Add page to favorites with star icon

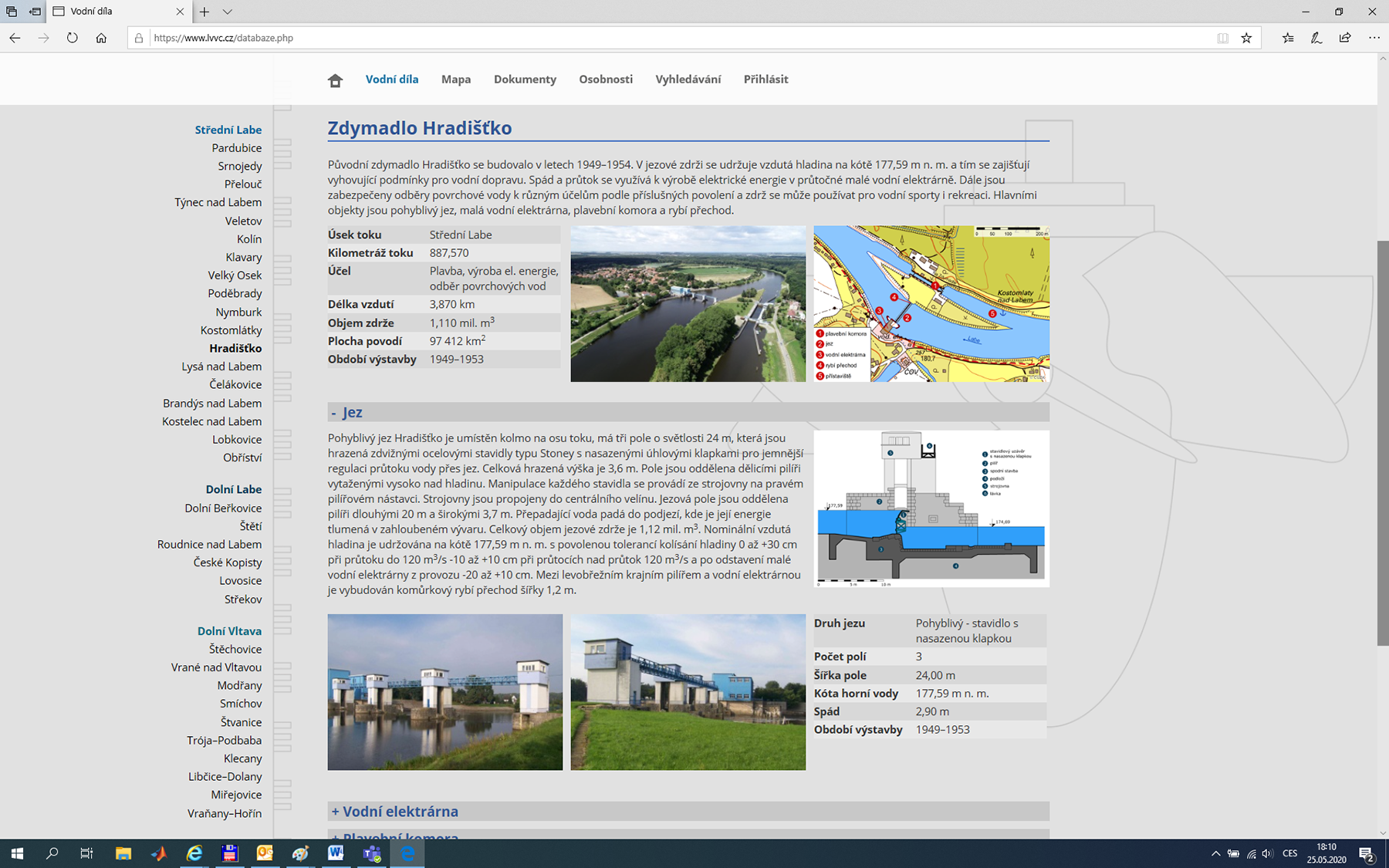tap(1246, 38)
